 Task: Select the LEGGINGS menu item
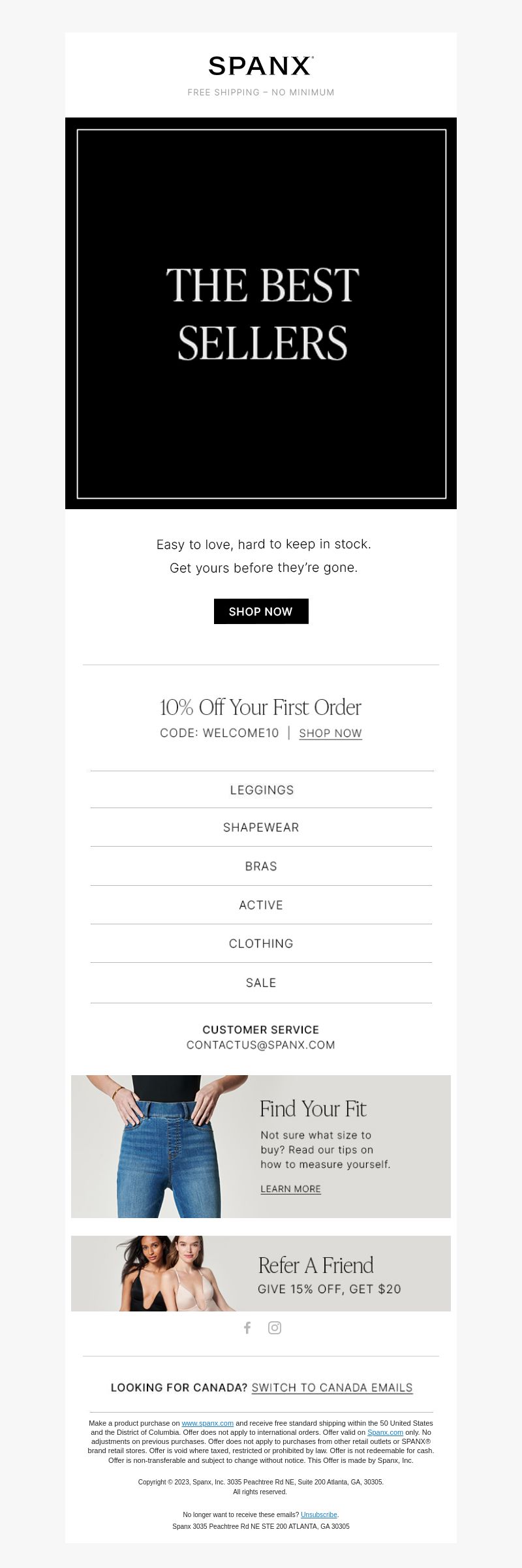[261, 790]
